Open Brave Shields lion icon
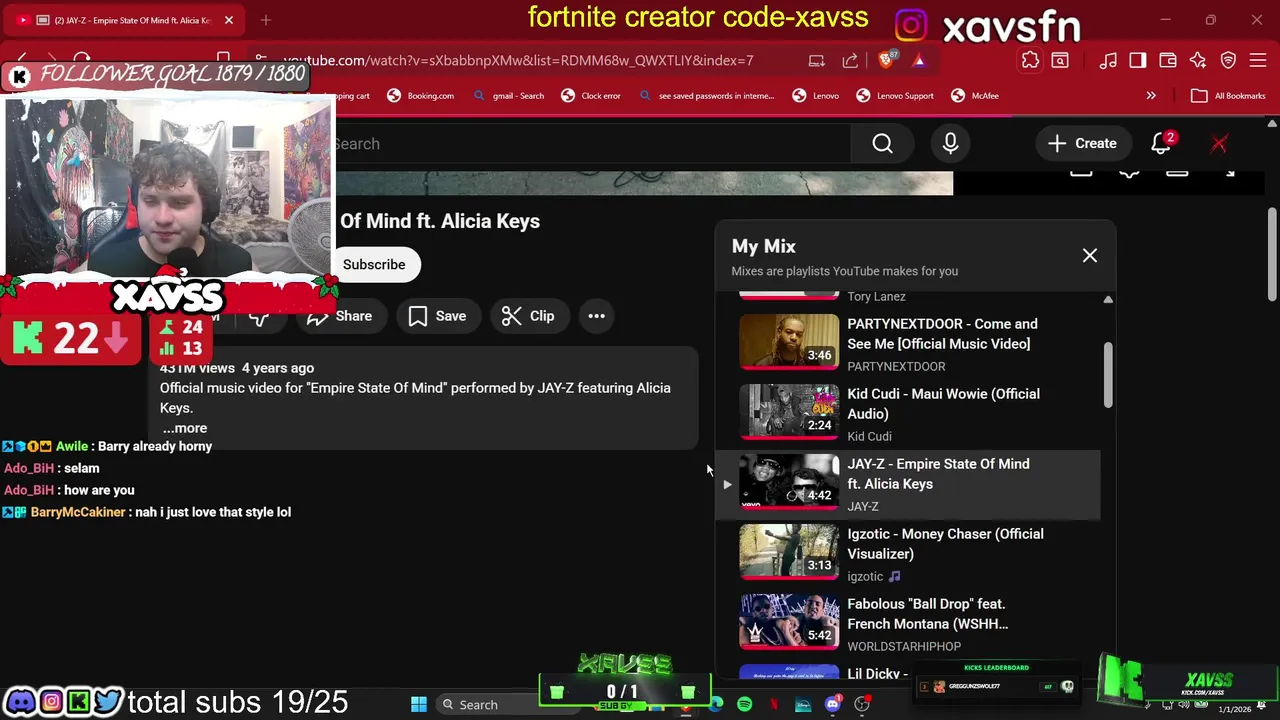Image resolution: width=1280 pixels, height=720 pixels. [x=887, y=60]
